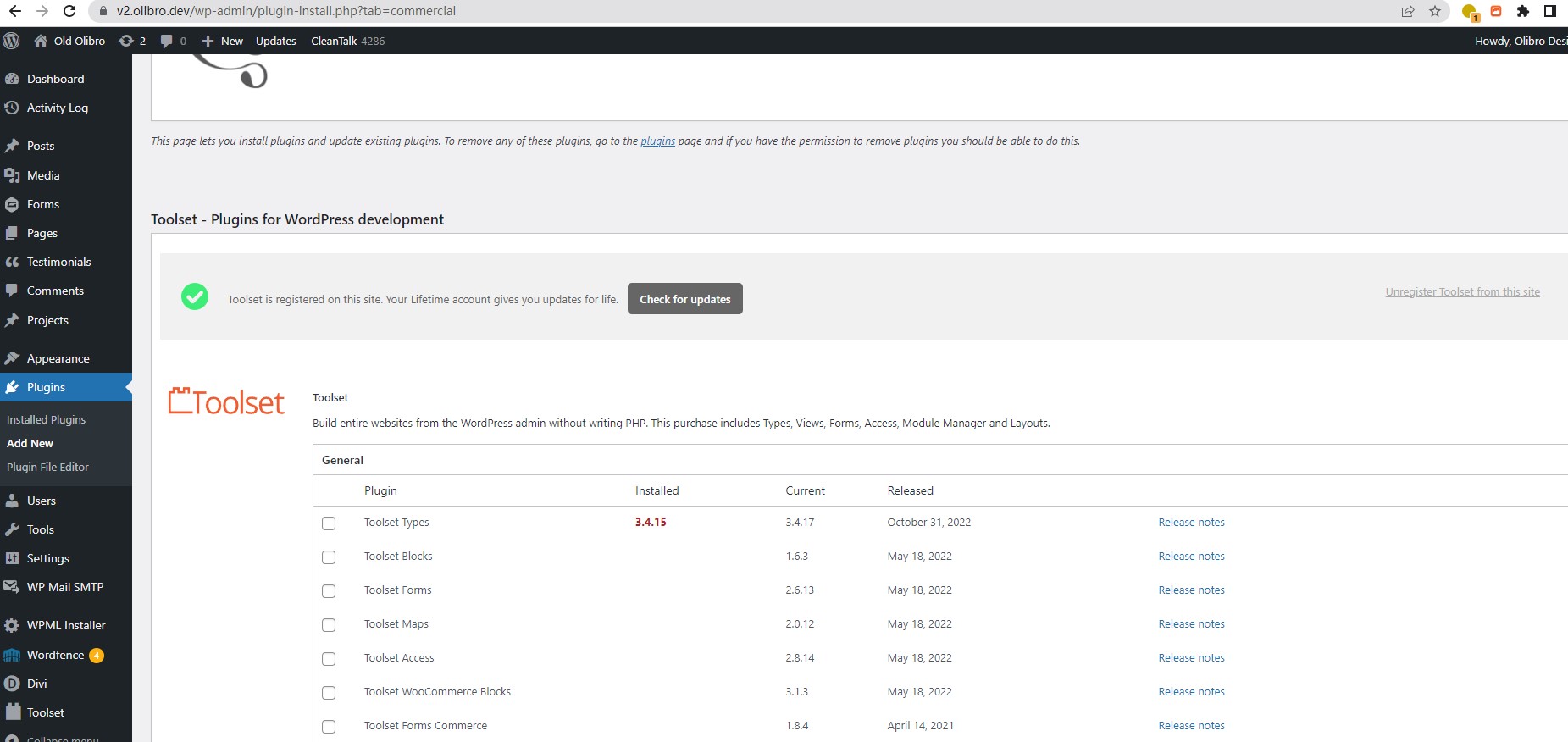Viewport: 1568px width, 742px height.
Task: Click the Appearance paintbrush icon
Action: [x=12, y=358]
